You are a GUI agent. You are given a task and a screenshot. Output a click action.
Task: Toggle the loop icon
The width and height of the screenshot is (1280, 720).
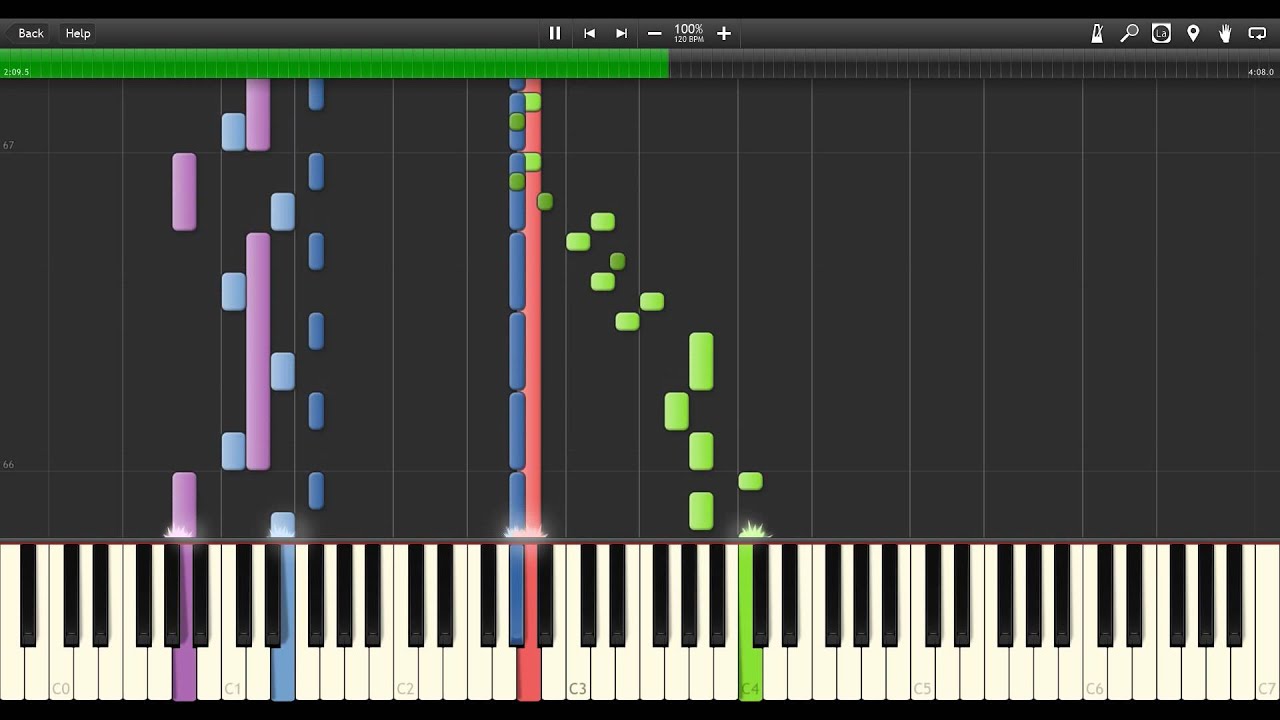(x=1257, y=33)
